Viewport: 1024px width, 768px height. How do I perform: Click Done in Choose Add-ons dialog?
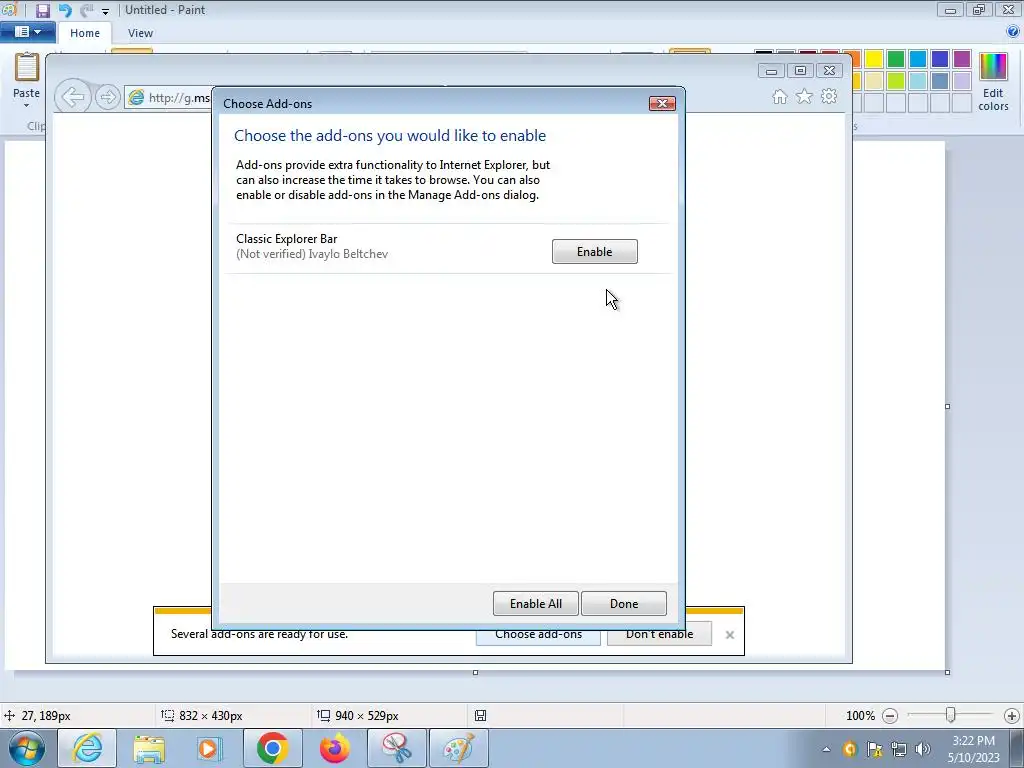(624, 603)
